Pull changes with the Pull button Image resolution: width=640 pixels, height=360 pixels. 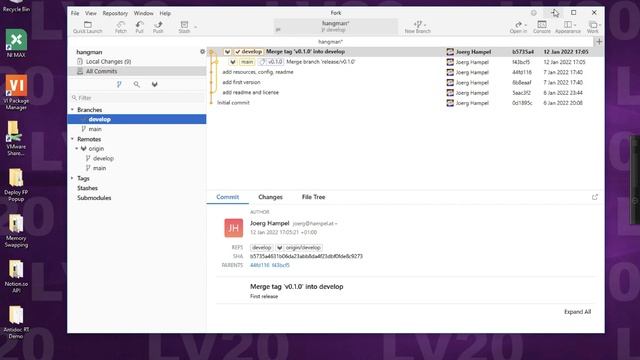tap(139, 27)
